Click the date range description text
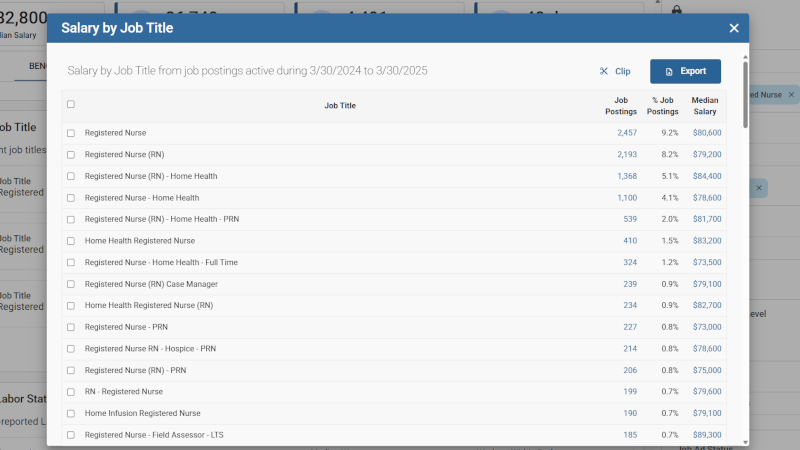Image resolution: width=800 pixels, height=450 pixels. click(247, 71)
